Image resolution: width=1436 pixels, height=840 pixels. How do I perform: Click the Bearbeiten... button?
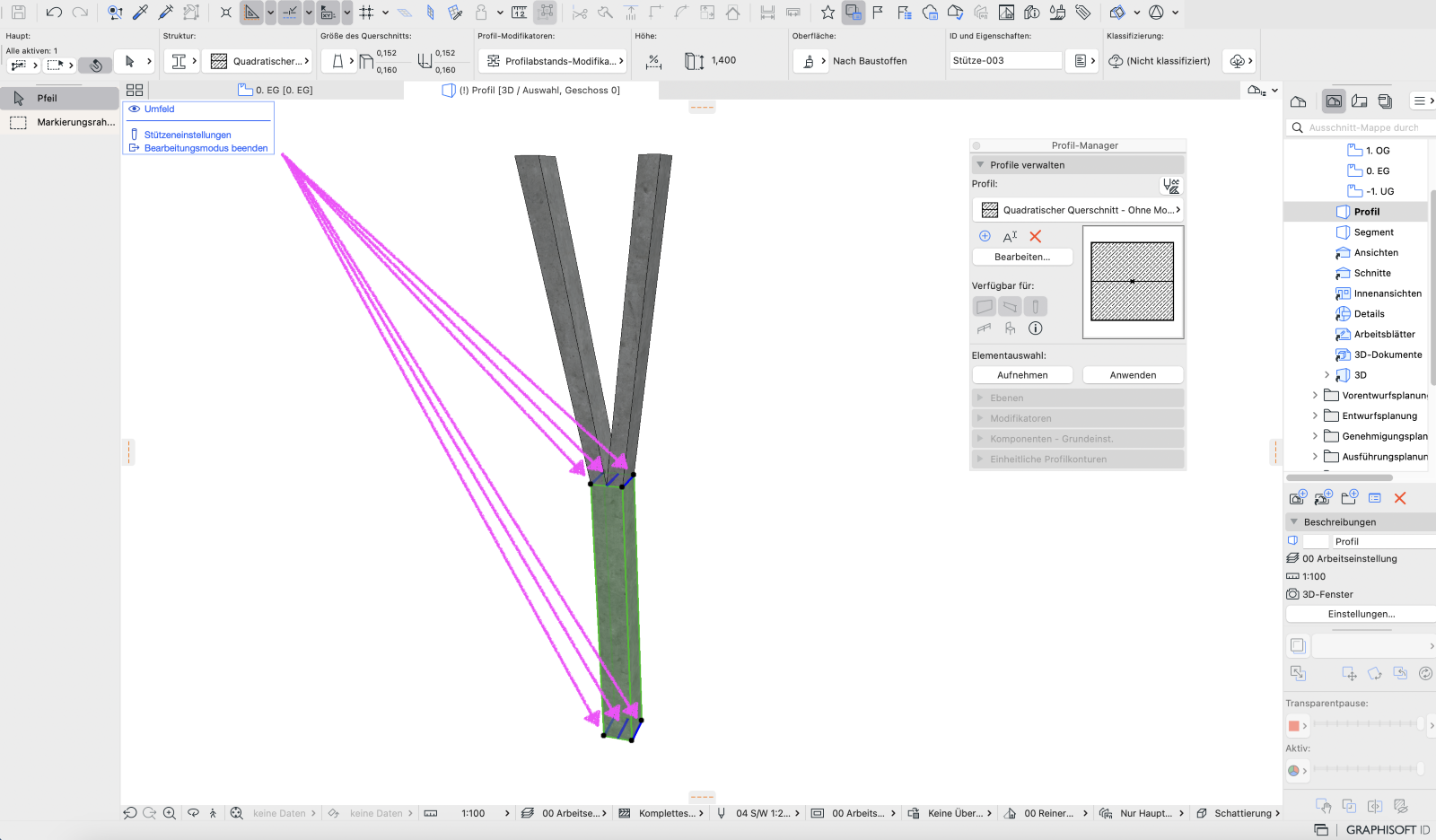[x=1022, y=257]
